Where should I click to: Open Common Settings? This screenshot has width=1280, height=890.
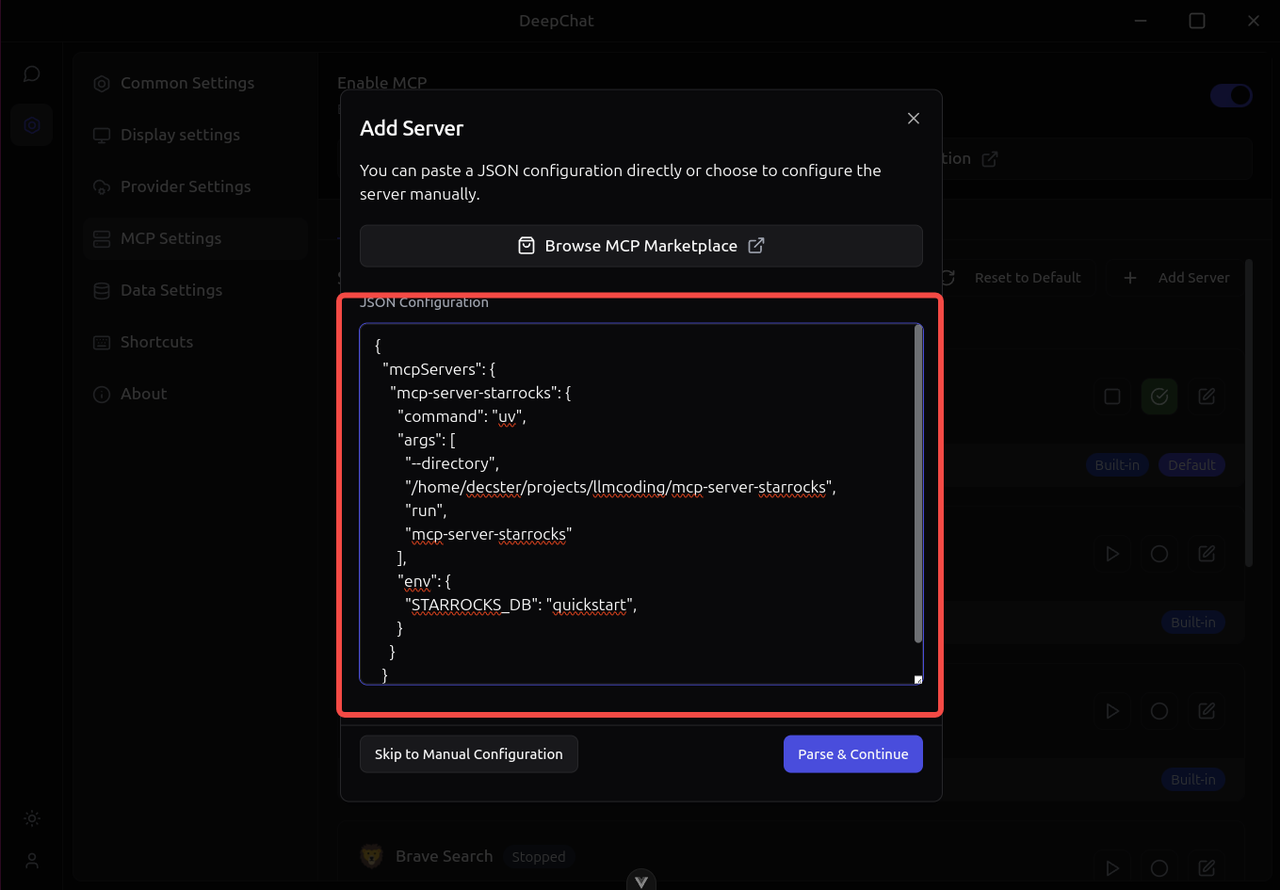click(196, 83)
